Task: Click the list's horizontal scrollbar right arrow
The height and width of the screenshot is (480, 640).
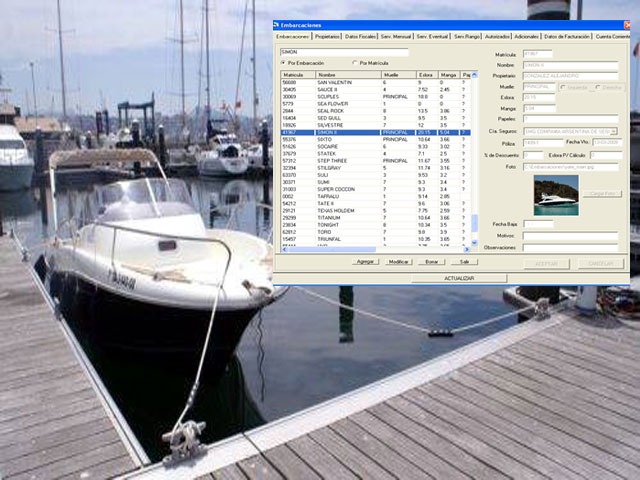Action: (468, 249)
